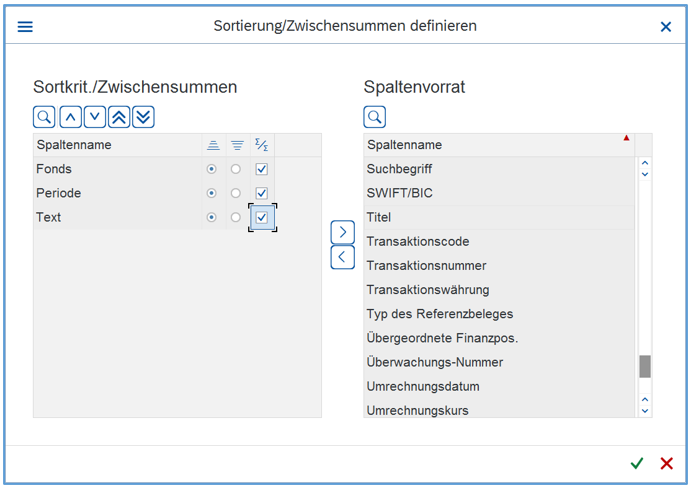Image resolution: width=692 pixels, height=489 pixels.
Task: Cancel dialog with red X icon
Action: click(x=666, y=463)
